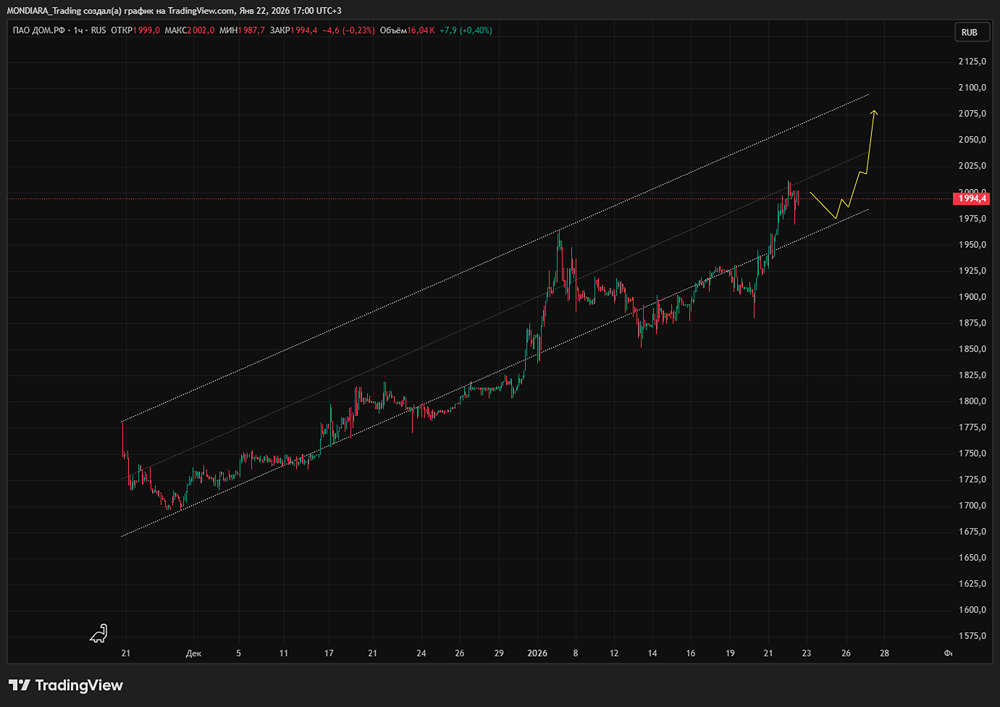The width and height of the screenshot is (1000, 707).
Task: Click the 1875,0 price axis label
Action: click(972, 323)
